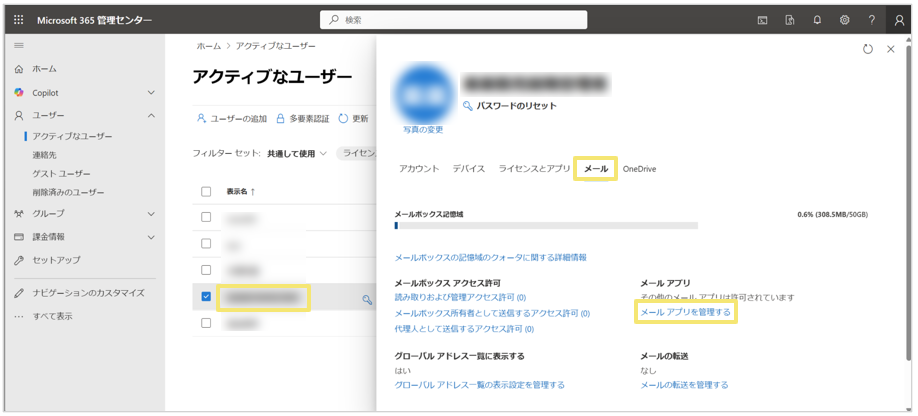Screen dimensions: 918x416
Task: Switch to the OneDrive tab
Action: pyautogui.click(x=639, y=169)
